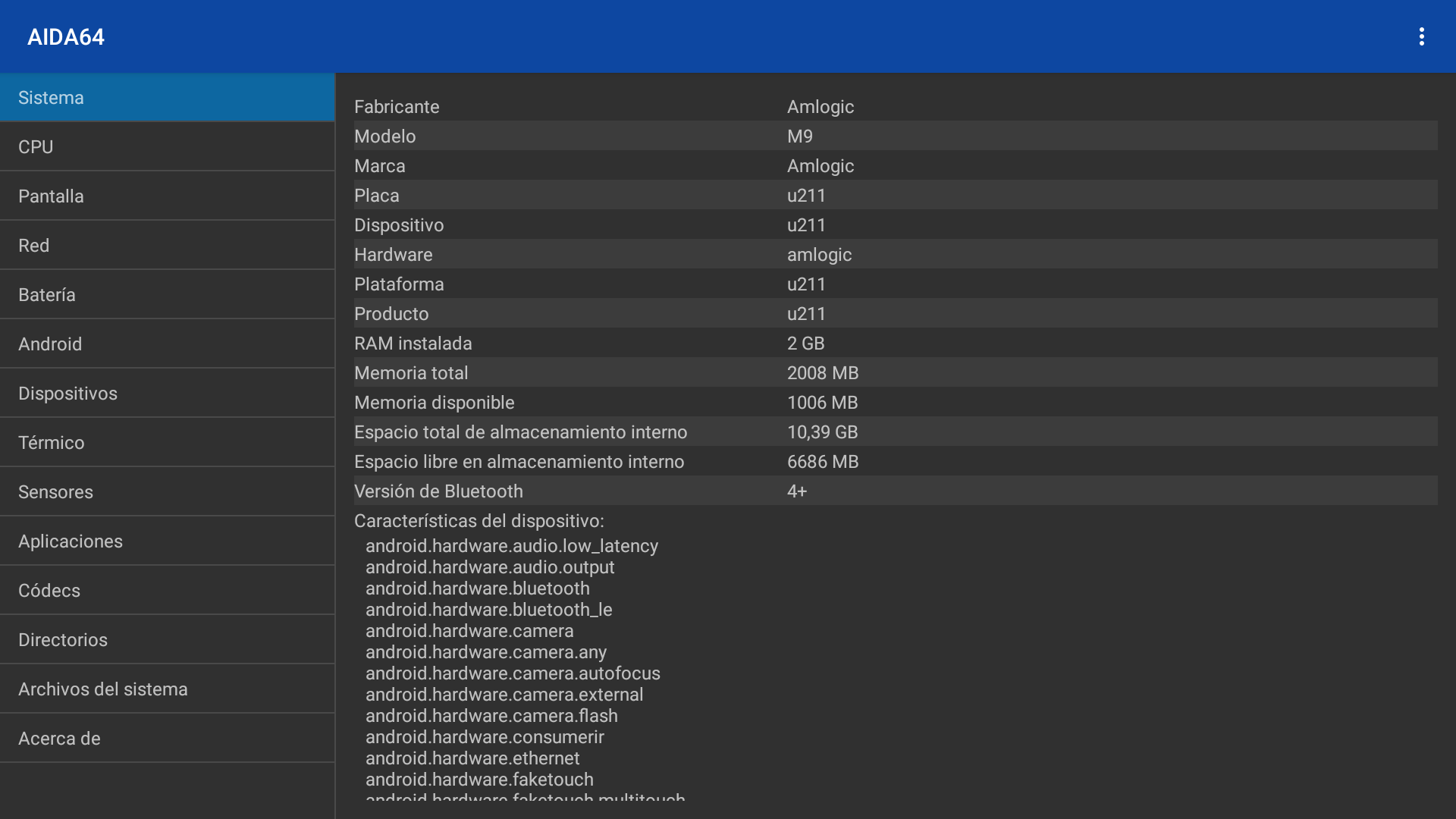The width and height of the screenshot is (1456, 819).
Task: Open the Térmico temperature section
Action: tap(167, 443)
